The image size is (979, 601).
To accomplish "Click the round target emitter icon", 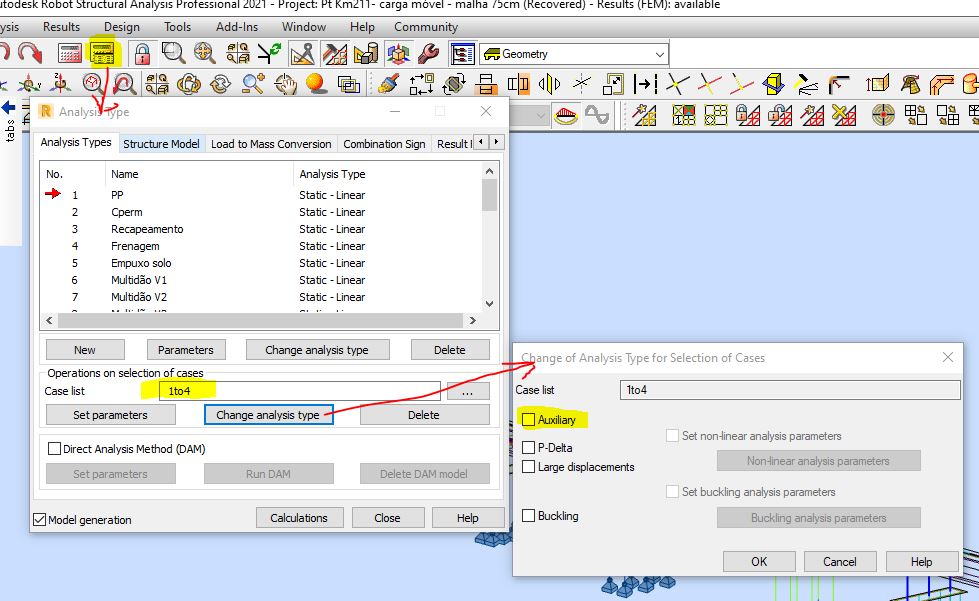I will 883,115.
